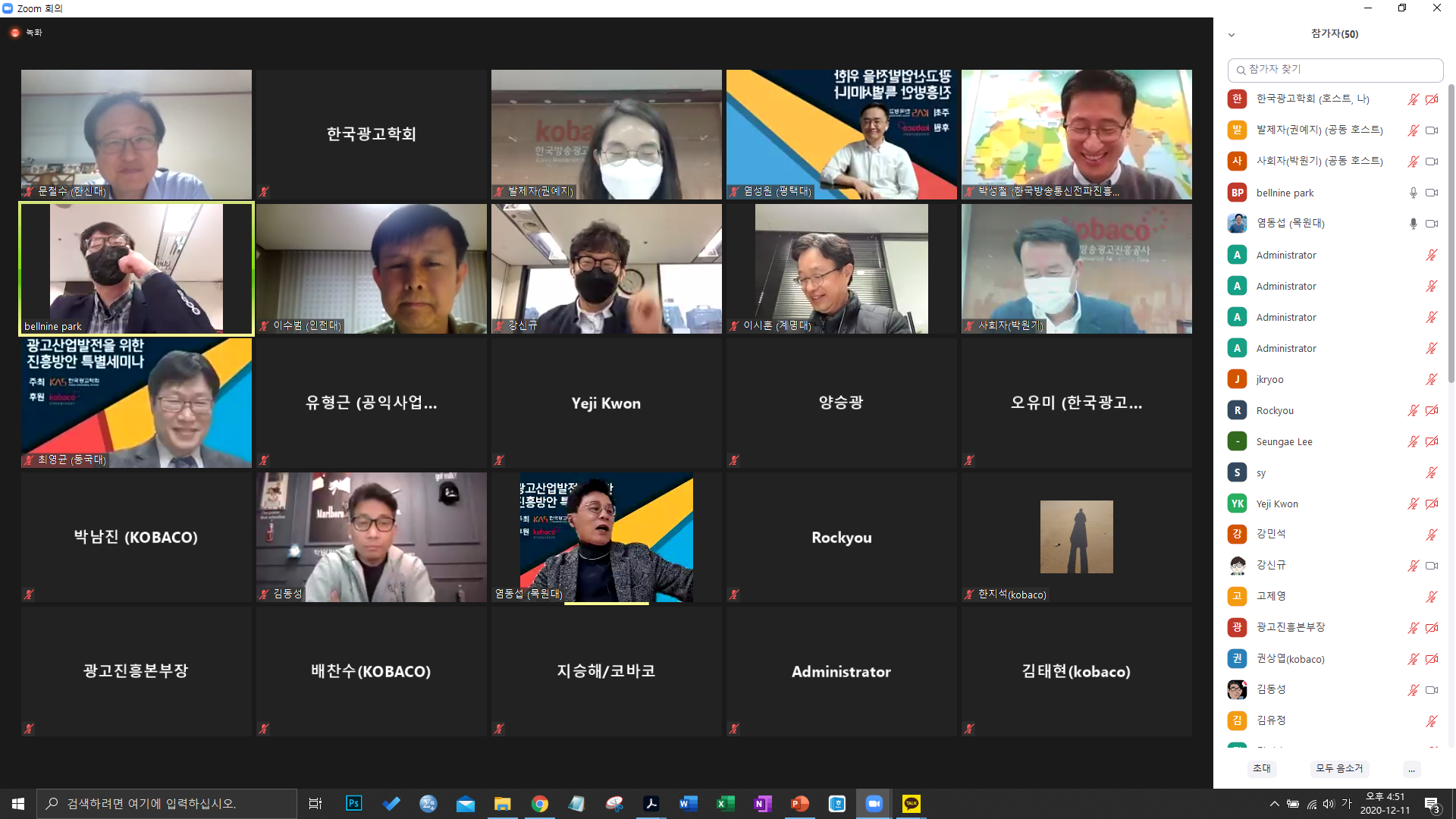Click muted mic icon for 발제자(권예지) row
This screenshot has width=1456, height=819.
click(x=1414, y=130)
